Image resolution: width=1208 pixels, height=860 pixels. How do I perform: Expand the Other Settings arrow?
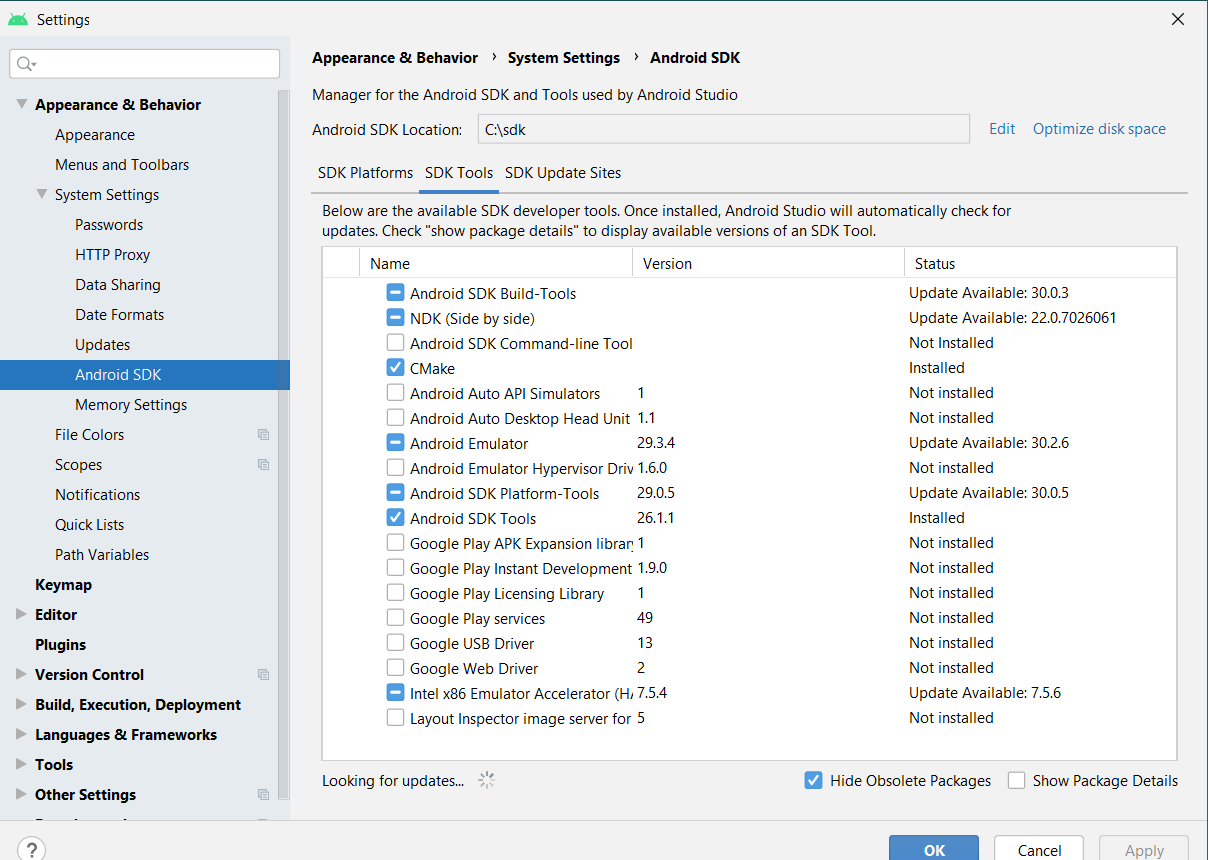21,794
